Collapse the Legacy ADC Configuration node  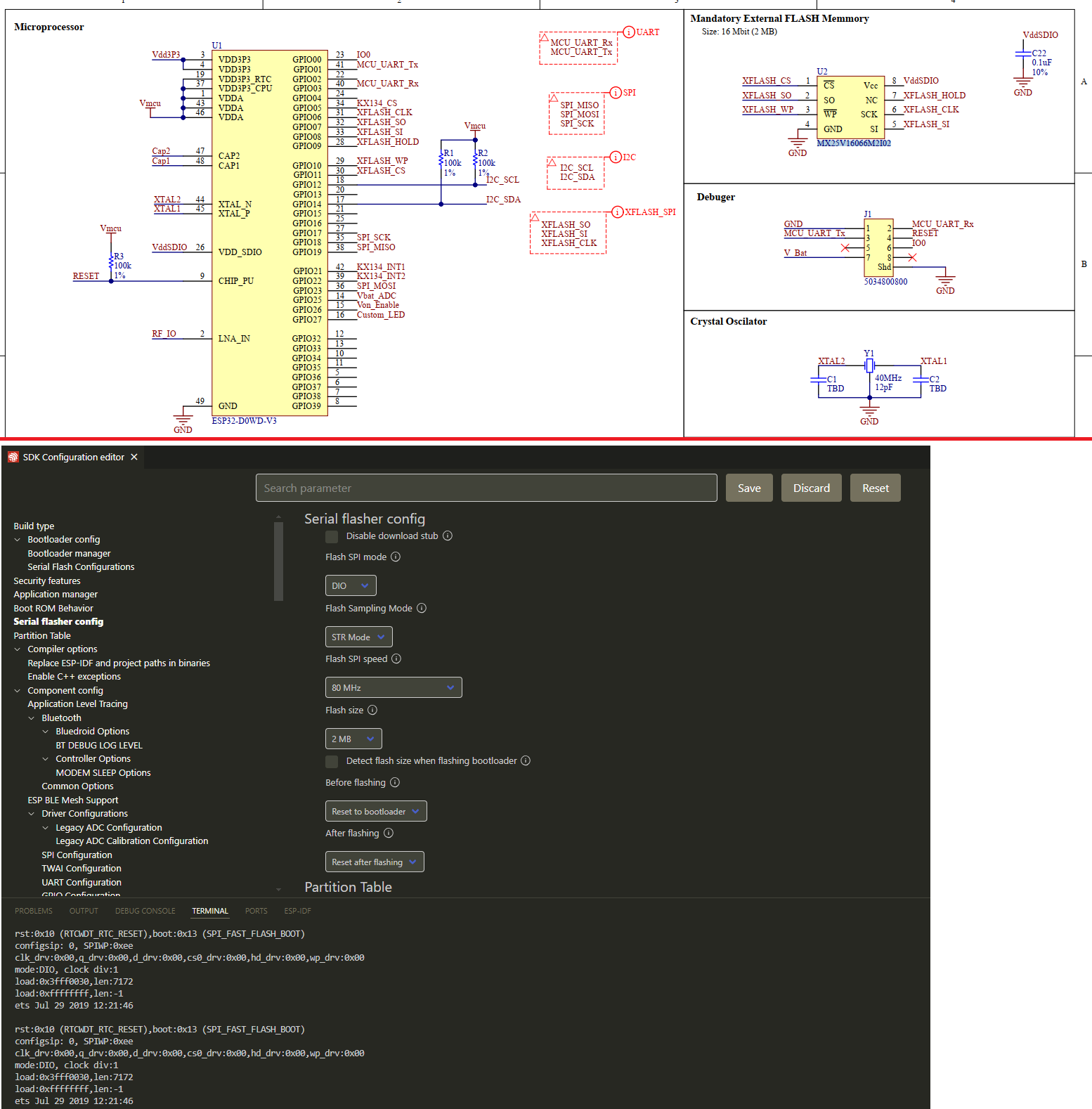(46, 828)
